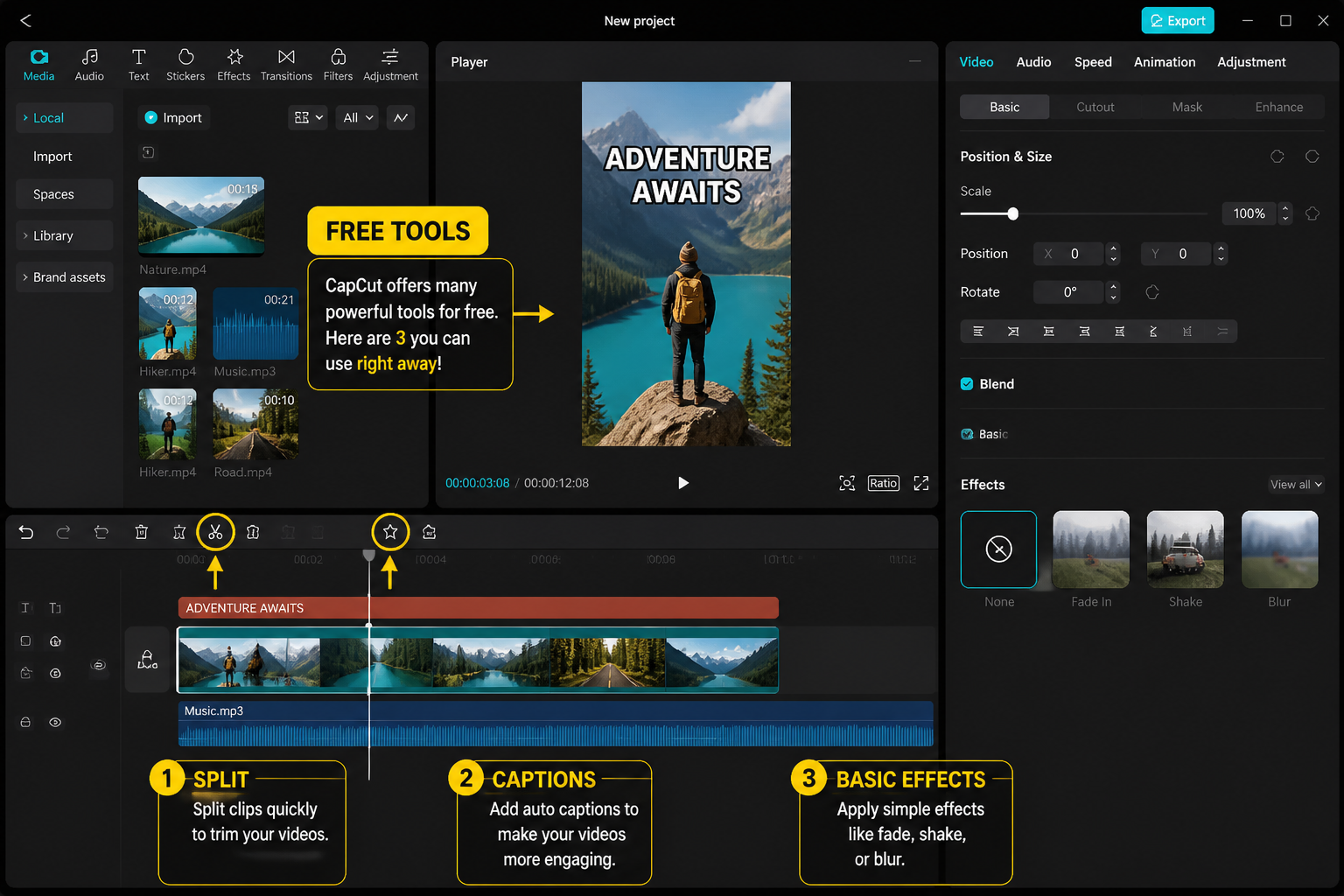Redo the last timeline action

63,532
